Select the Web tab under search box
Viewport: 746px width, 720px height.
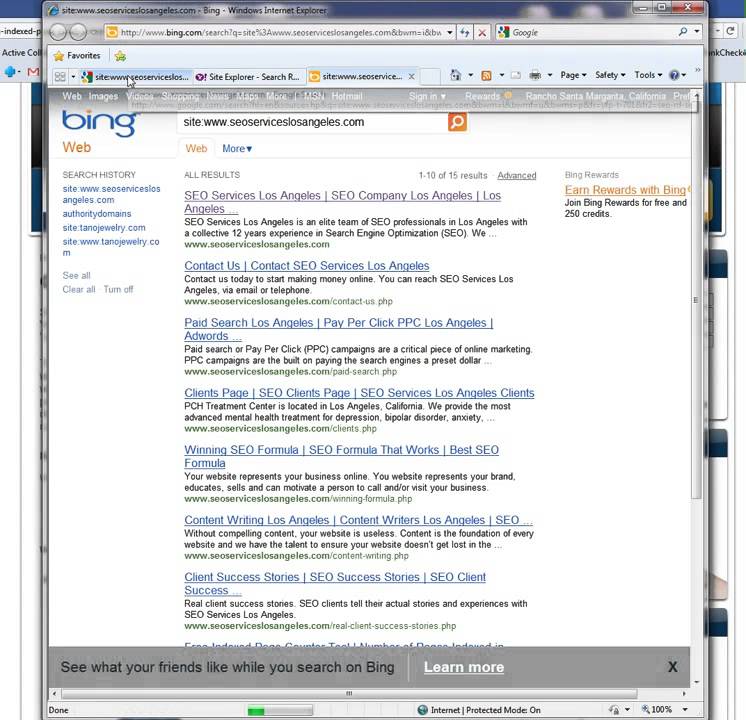click(x=196, y=148)
